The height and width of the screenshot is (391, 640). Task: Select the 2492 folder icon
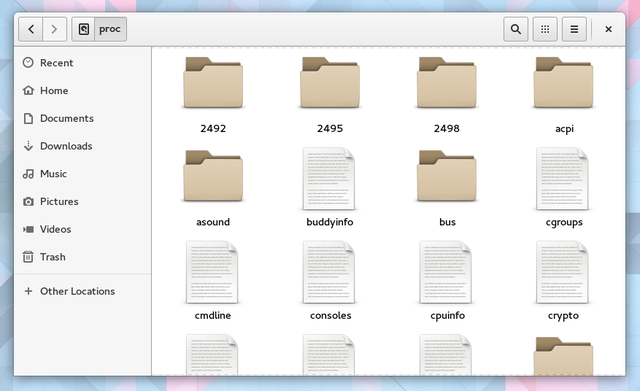point(213,83)
